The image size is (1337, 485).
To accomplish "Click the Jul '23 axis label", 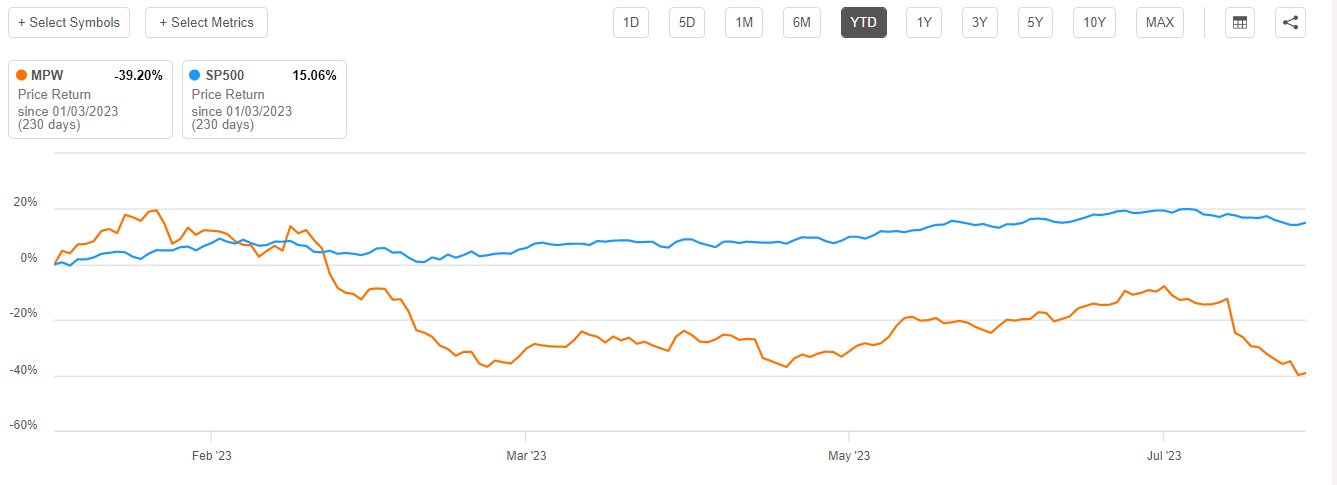I will [x=1164, y=456].
